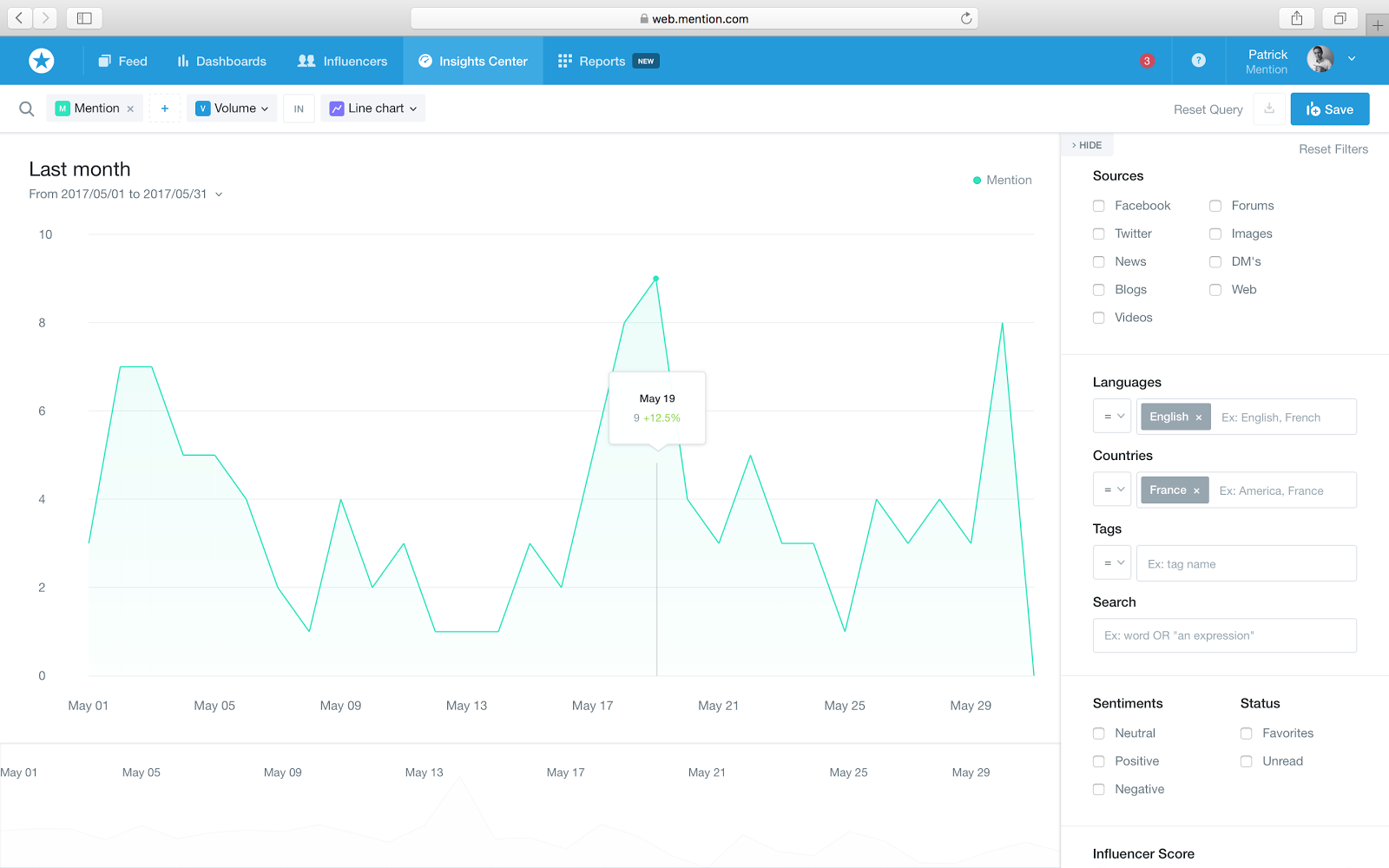
Task: Open the Influencers tab
Action: (342, 61)
